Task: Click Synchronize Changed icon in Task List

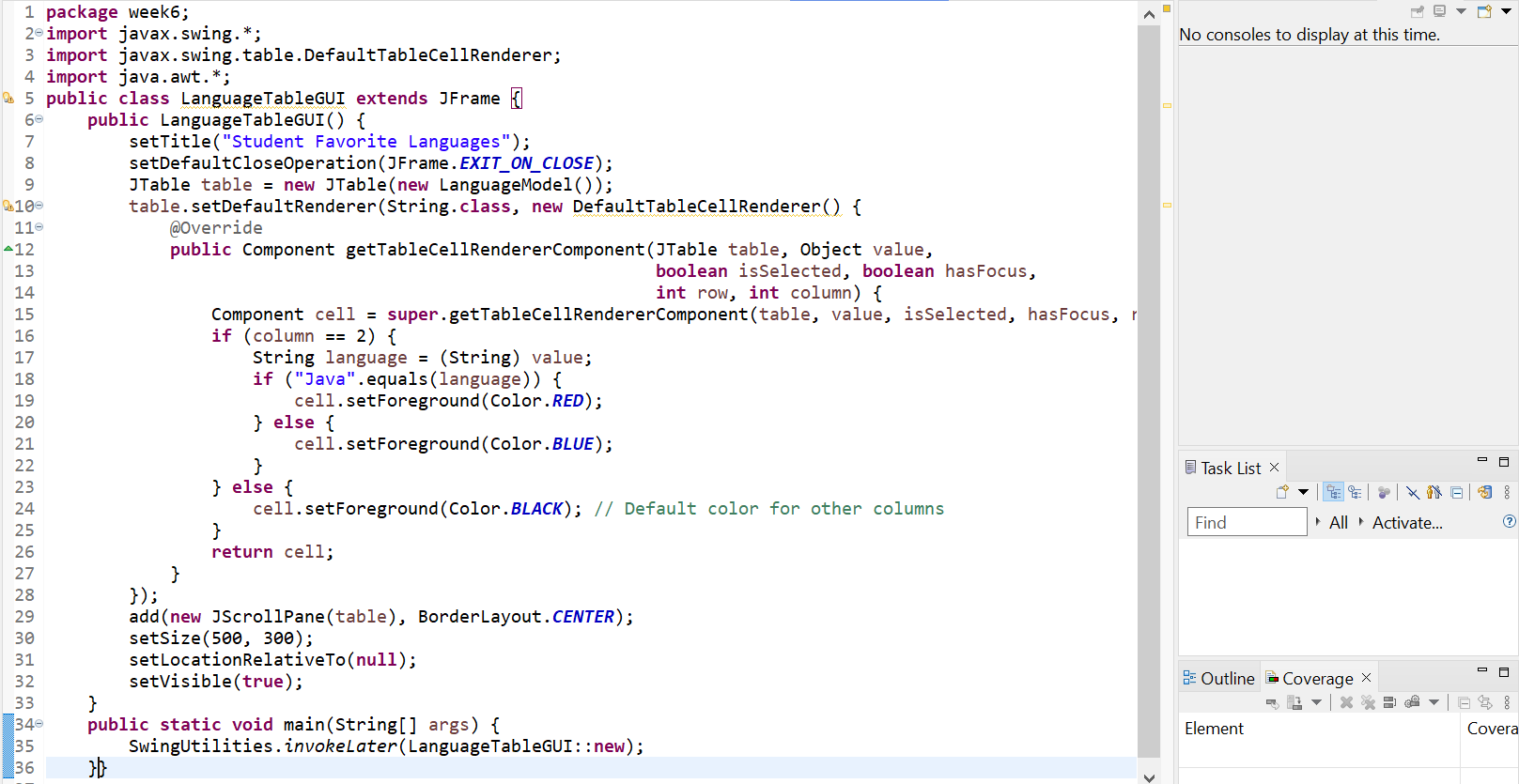Action: click(1484, 492)
